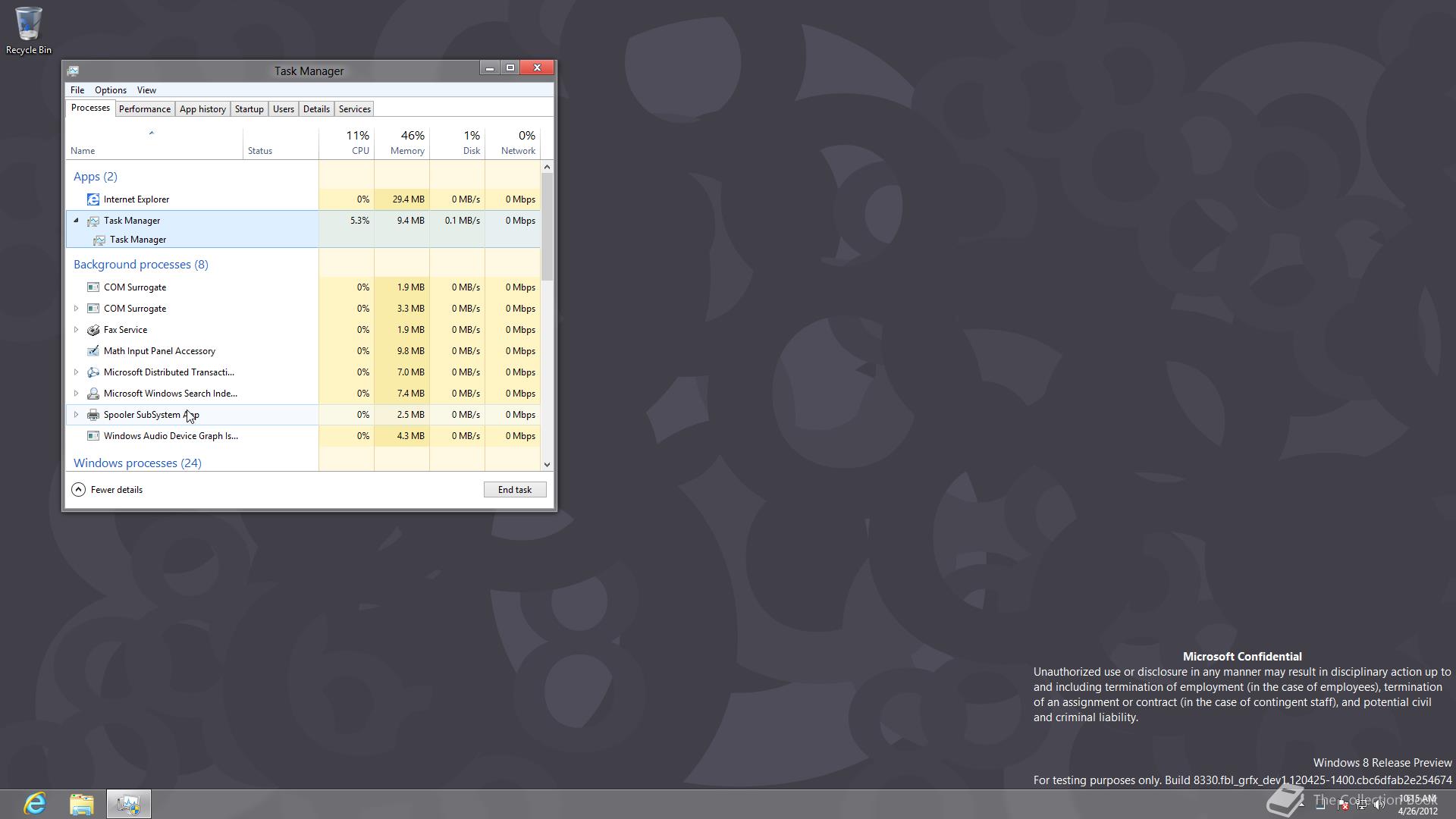
Task: Sort by the Memory column header
Action: click(x=402, y=143)
